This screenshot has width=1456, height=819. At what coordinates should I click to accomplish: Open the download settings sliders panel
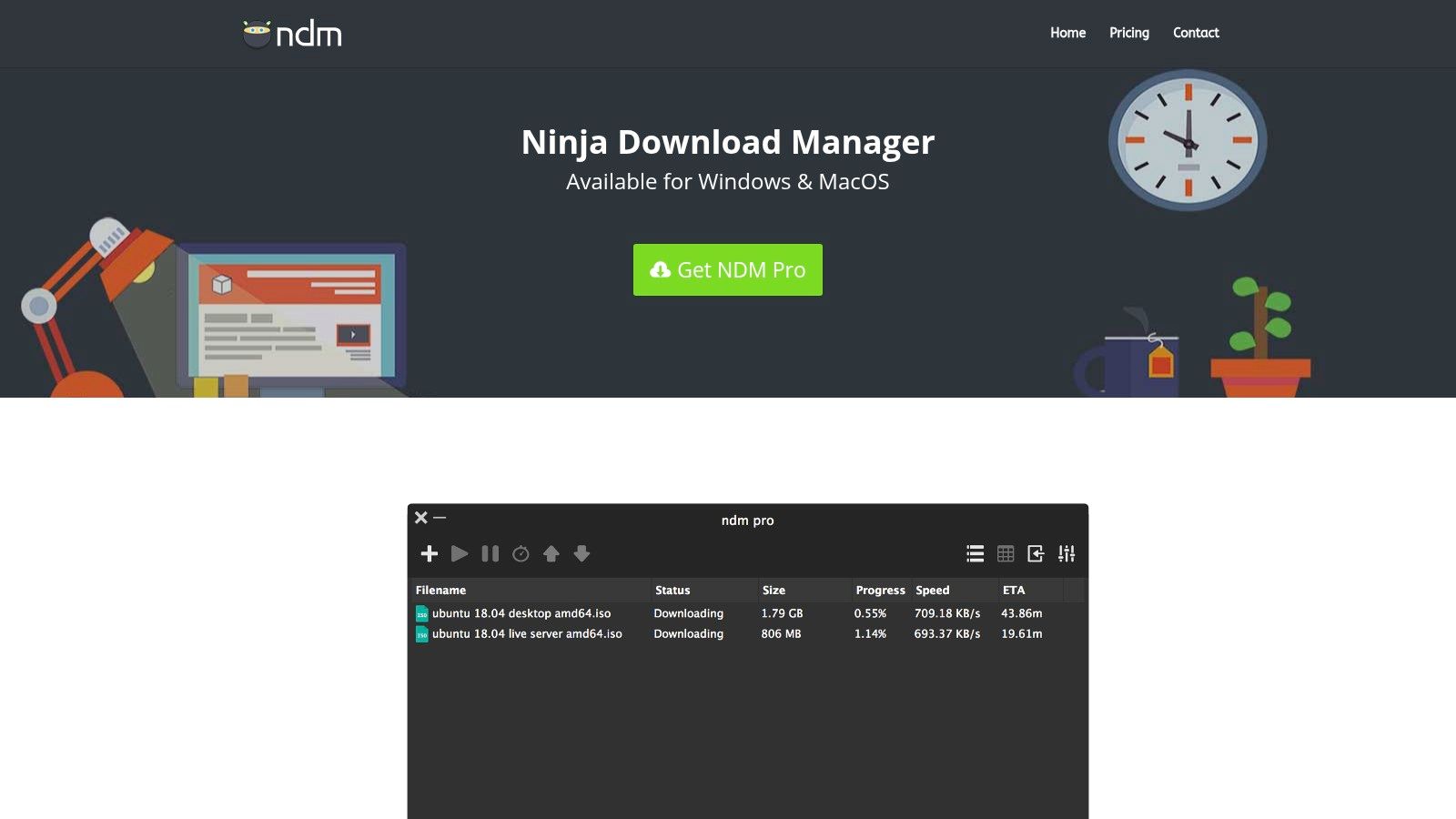point(1066,553)
